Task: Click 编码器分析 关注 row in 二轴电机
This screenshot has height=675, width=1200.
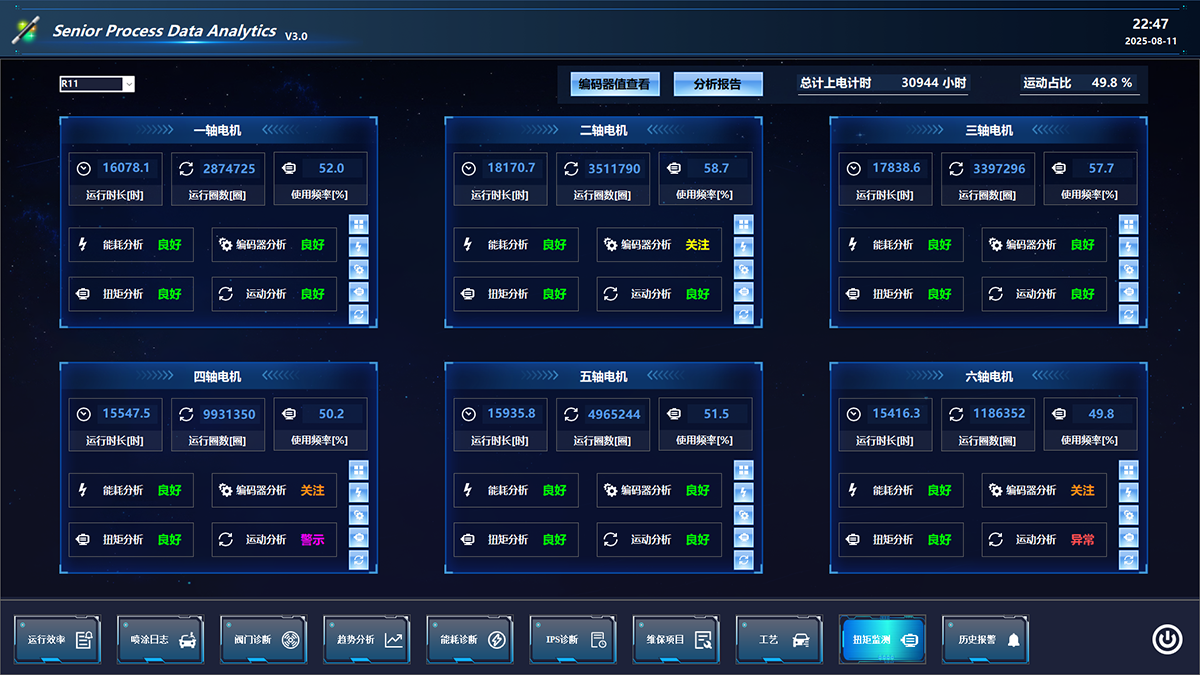Action: pos(659,245)
